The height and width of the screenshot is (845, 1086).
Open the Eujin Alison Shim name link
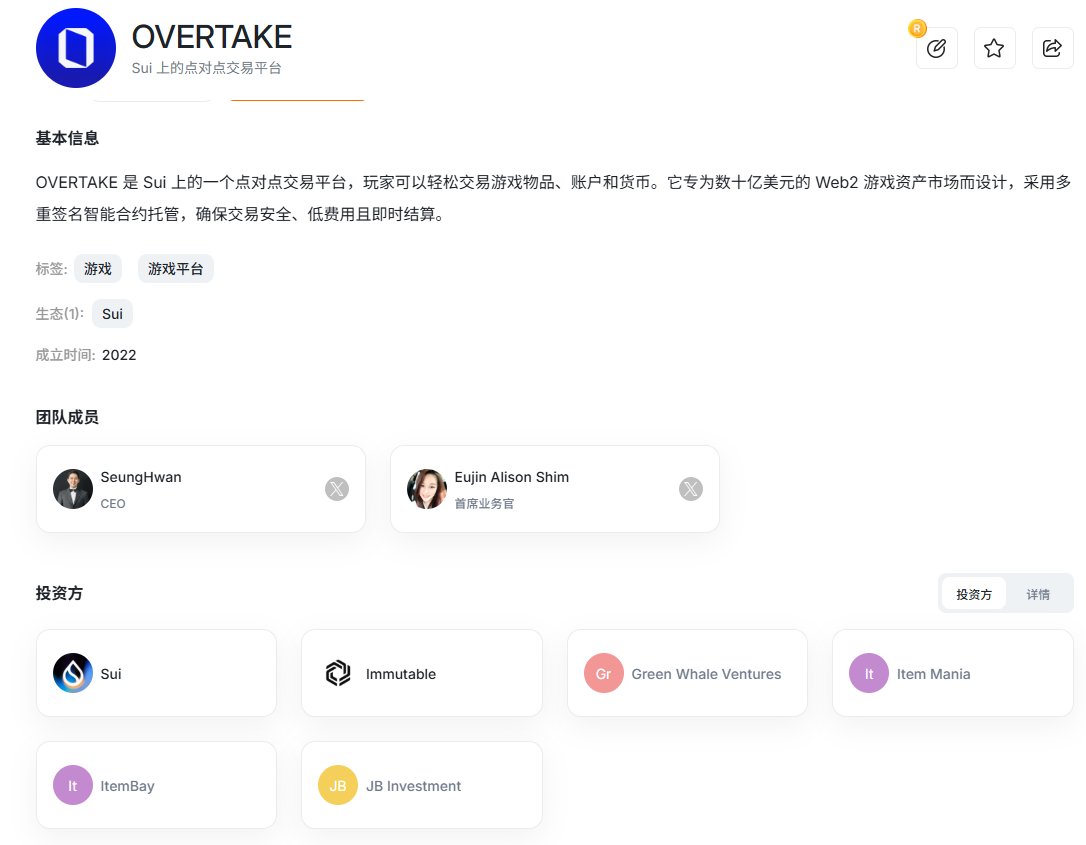tap(512, 477)
